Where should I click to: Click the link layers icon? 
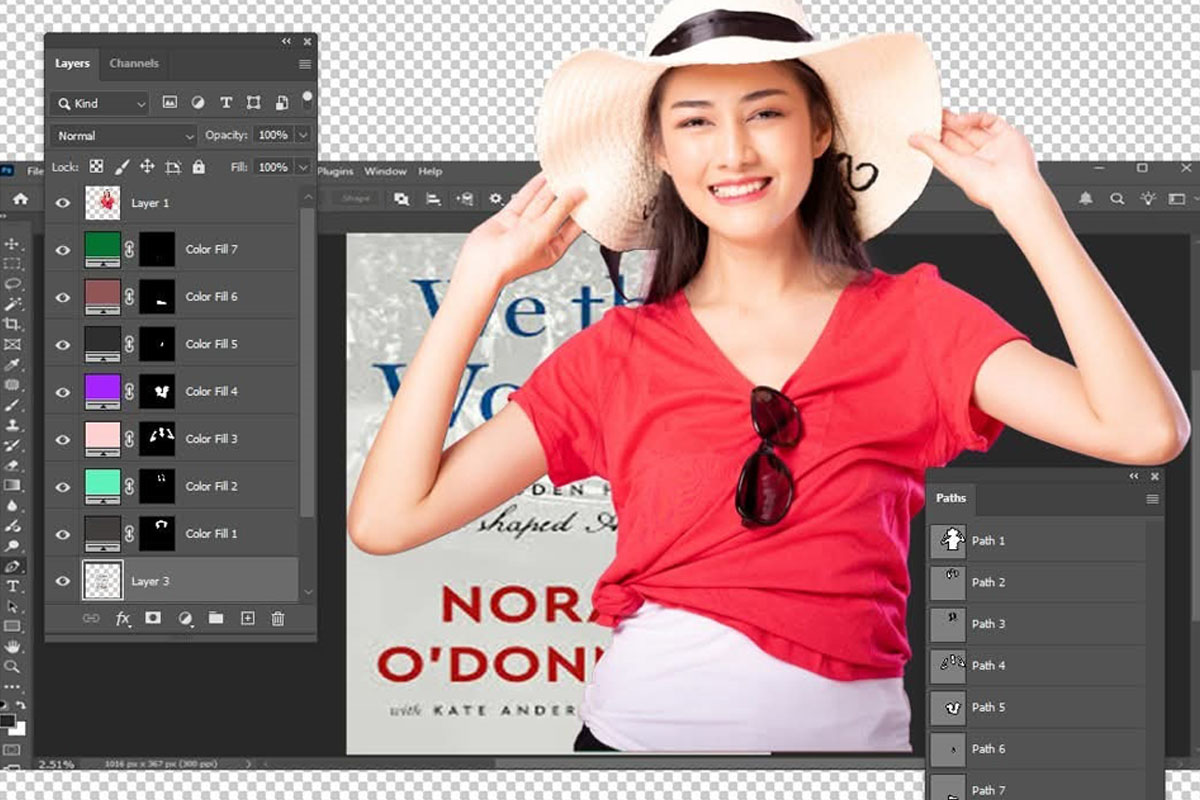91,619
